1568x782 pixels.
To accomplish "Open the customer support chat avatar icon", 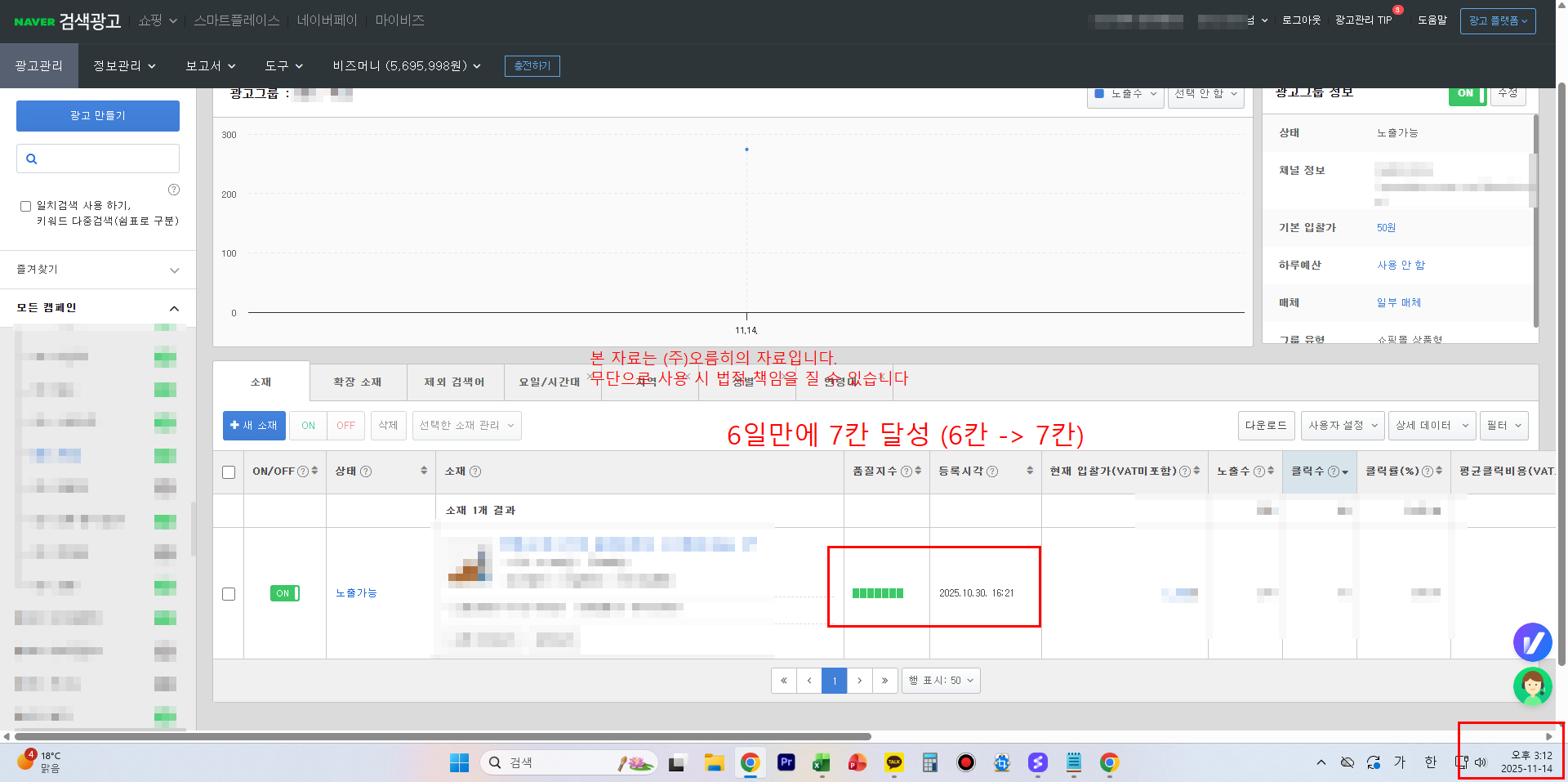I will click(x=1532, y=686).
